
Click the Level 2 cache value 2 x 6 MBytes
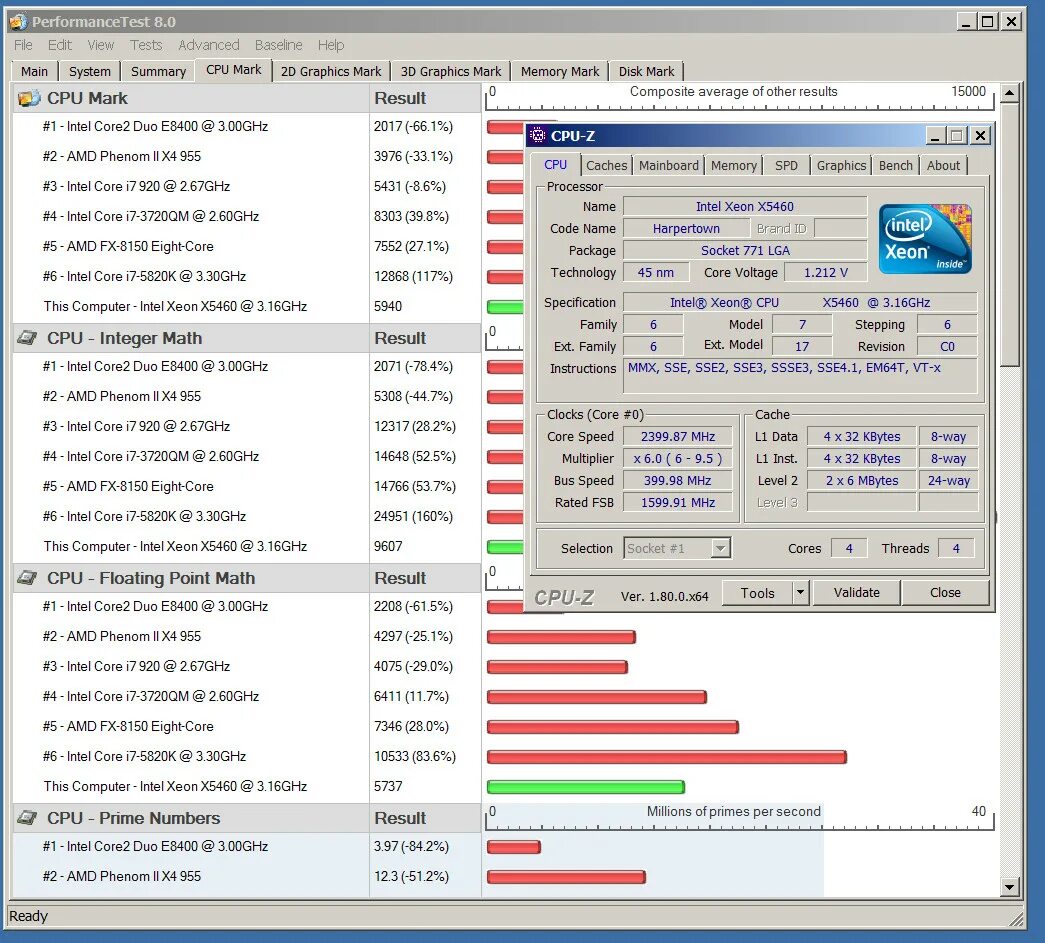pyautogui.click(x=862, y=480)
